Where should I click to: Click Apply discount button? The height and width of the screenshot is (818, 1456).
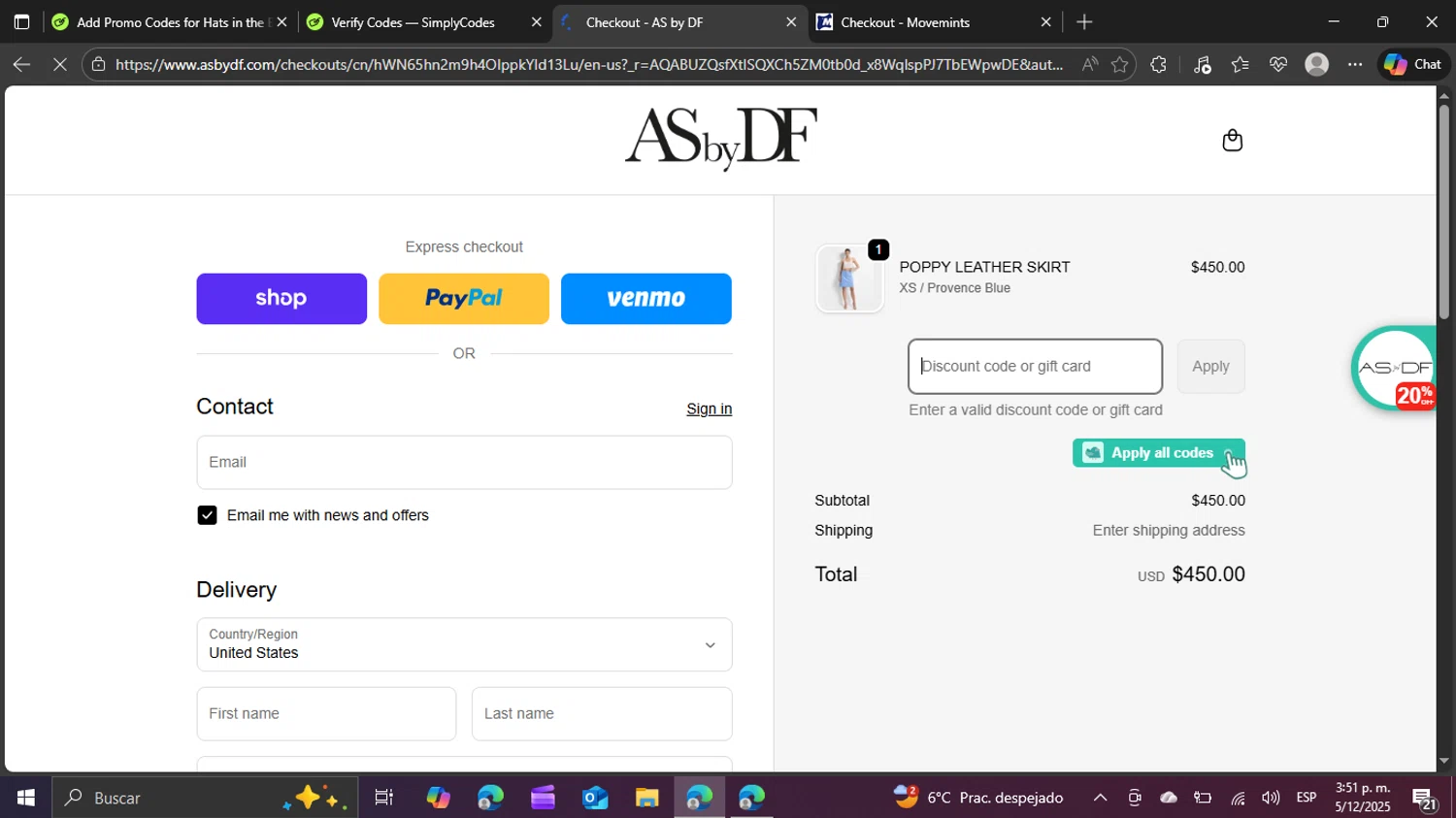pos(1210,366)
